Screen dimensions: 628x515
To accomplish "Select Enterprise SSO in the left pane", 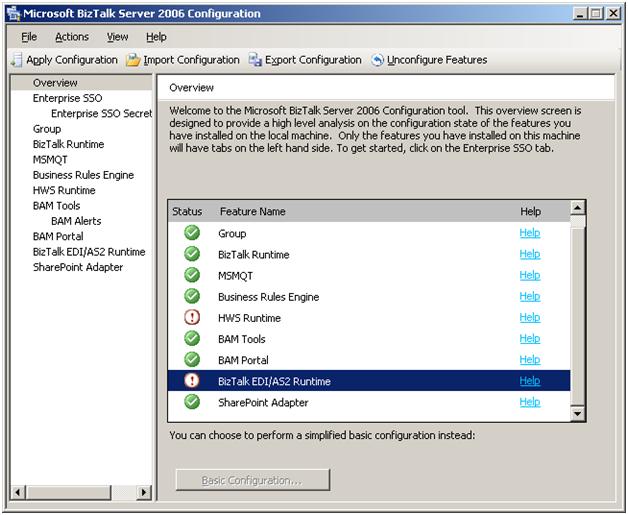I will [x=67, y=98].
